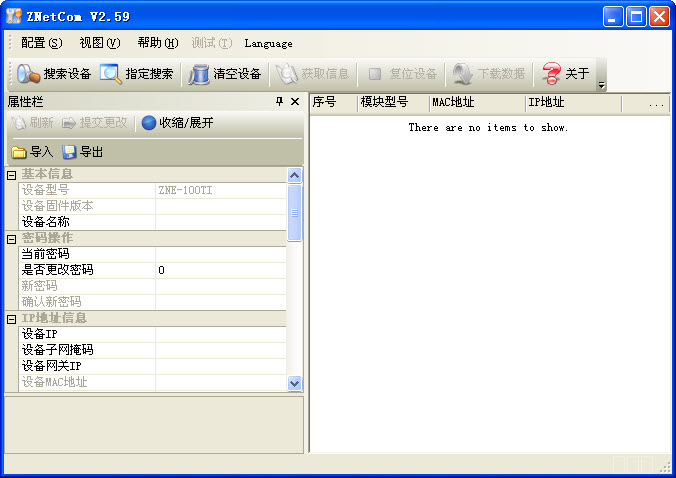The height and width of the screenshot is (478, 676).
Task: Open the 关于 about icon
Action: coord(552,74)
